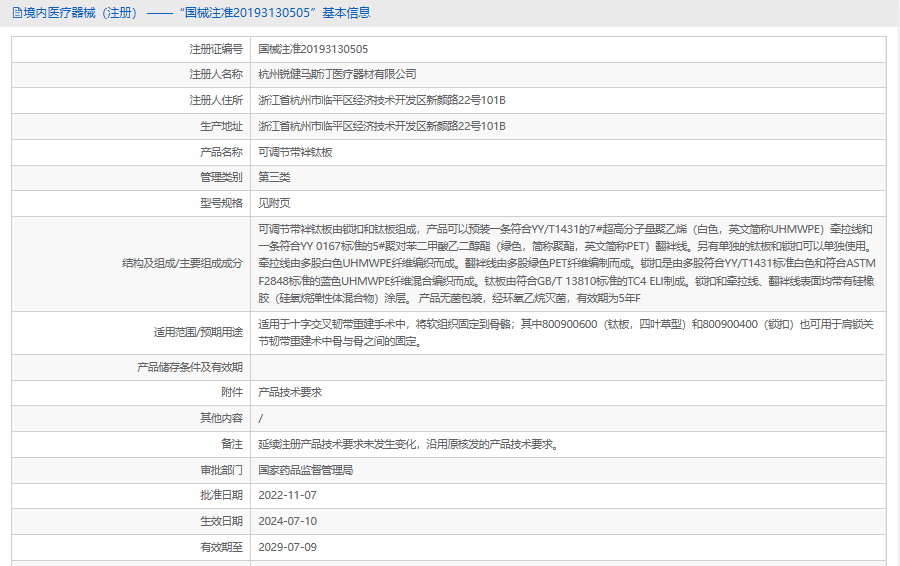Select approval date 2022-11-07

[288, 495]
